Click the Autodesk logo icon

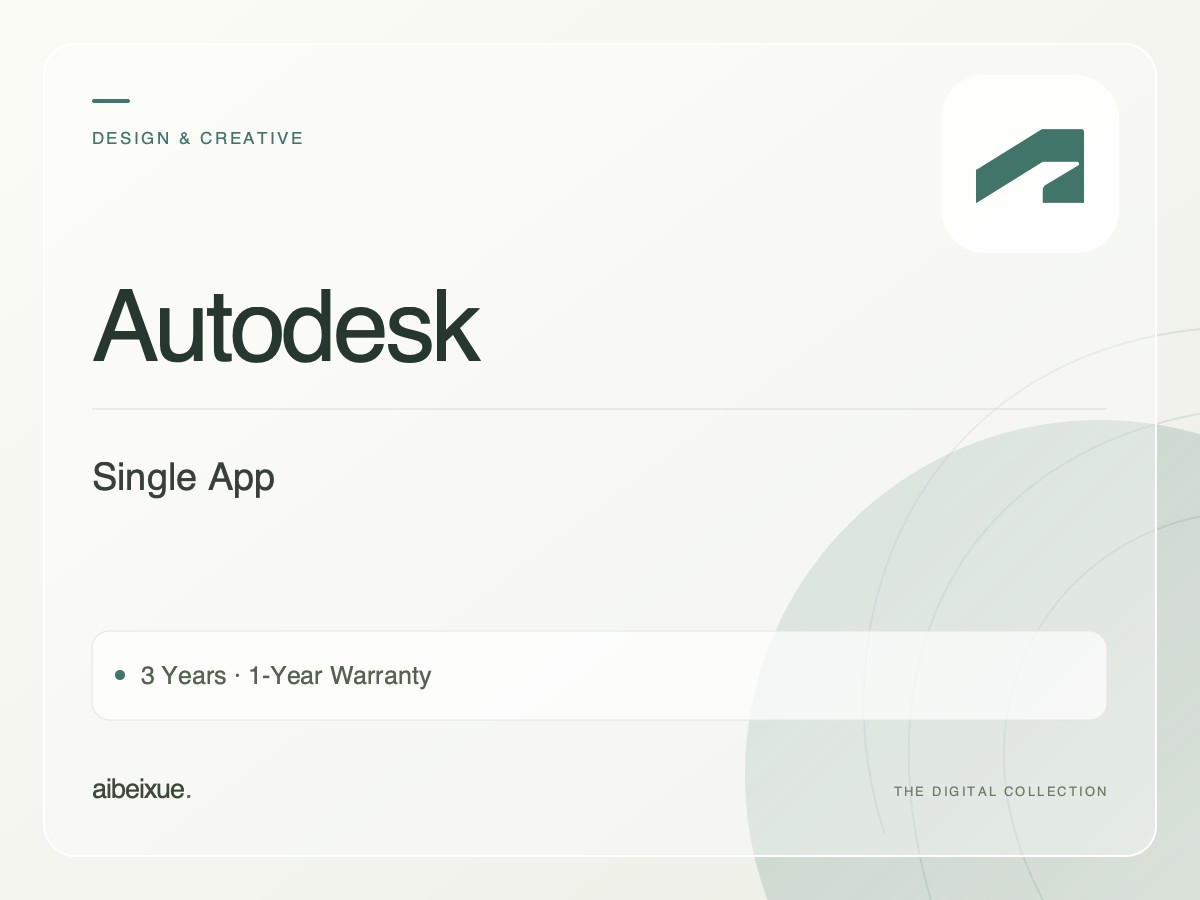pos(1030,164)
